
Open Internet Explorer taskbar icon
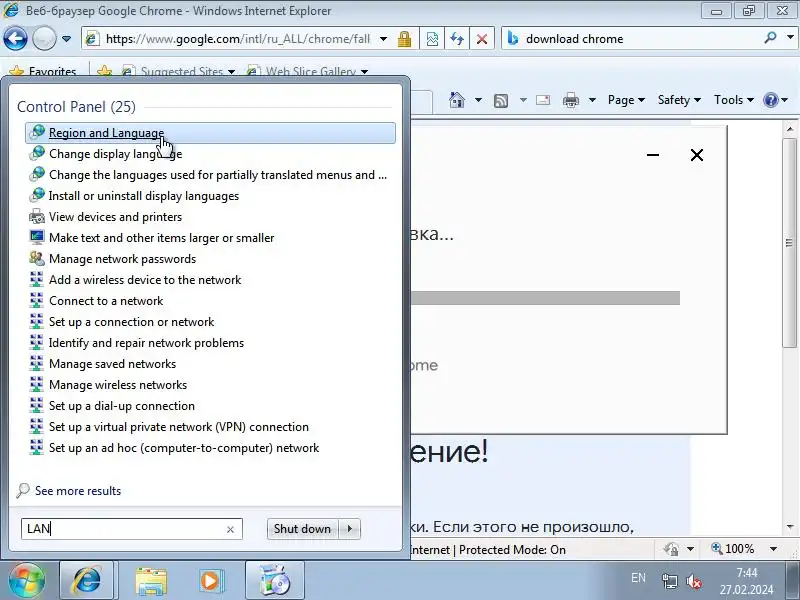[x=88, y=580]
